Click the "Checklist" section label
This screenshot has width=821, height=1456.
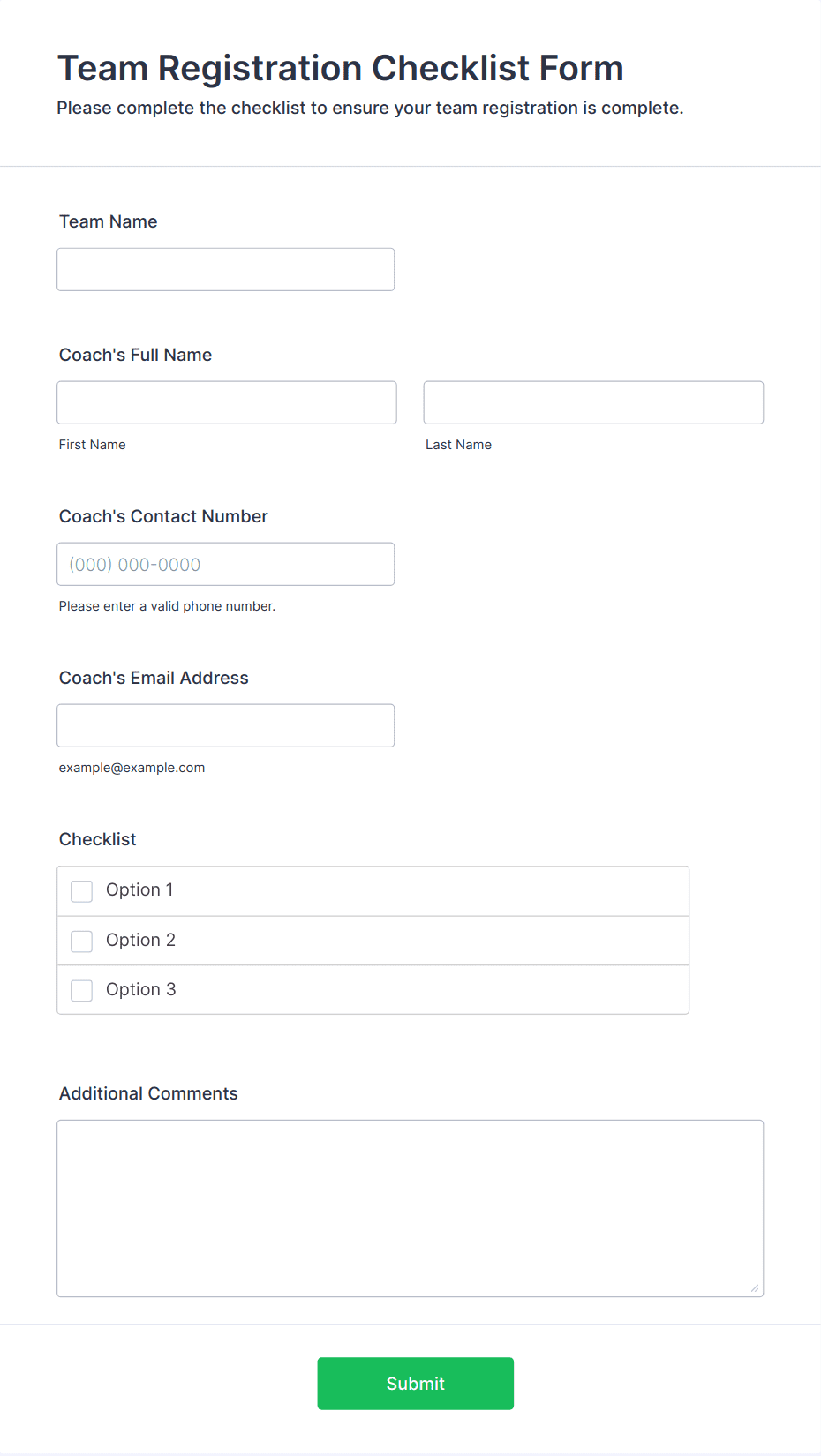point(97,839)
